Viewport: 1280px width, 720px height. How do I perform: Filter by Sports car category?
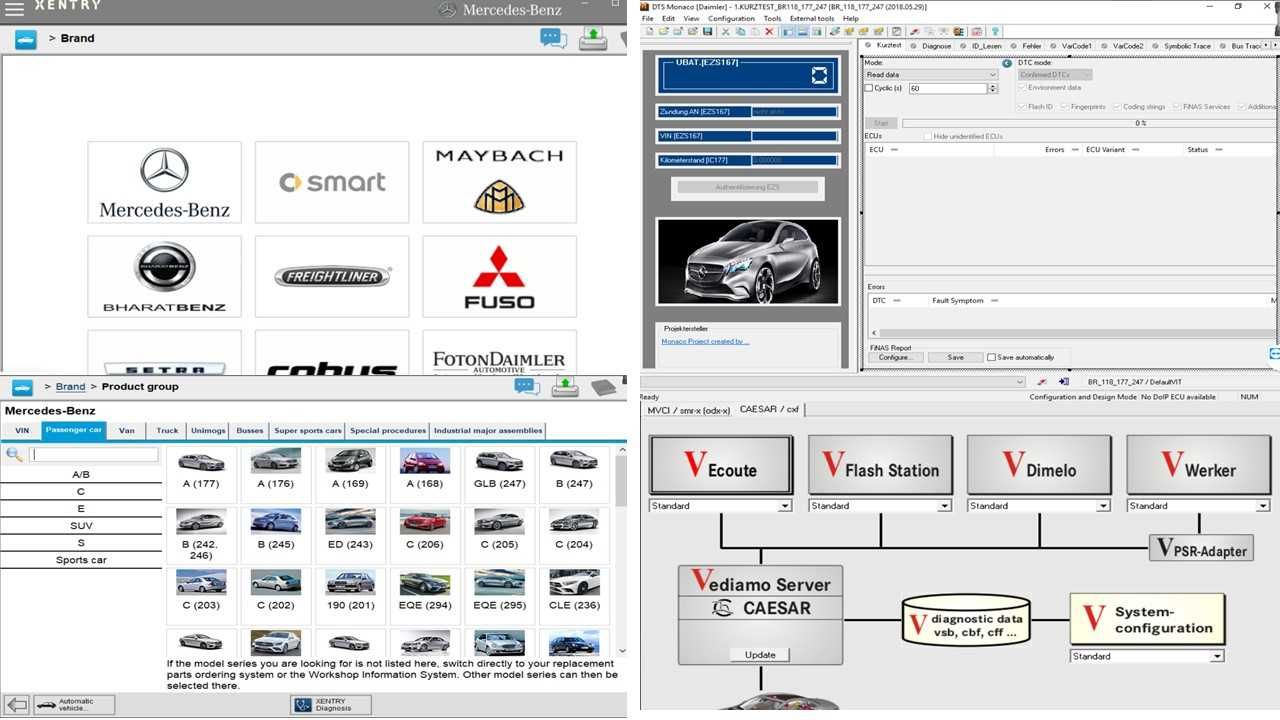click(81, 560)
